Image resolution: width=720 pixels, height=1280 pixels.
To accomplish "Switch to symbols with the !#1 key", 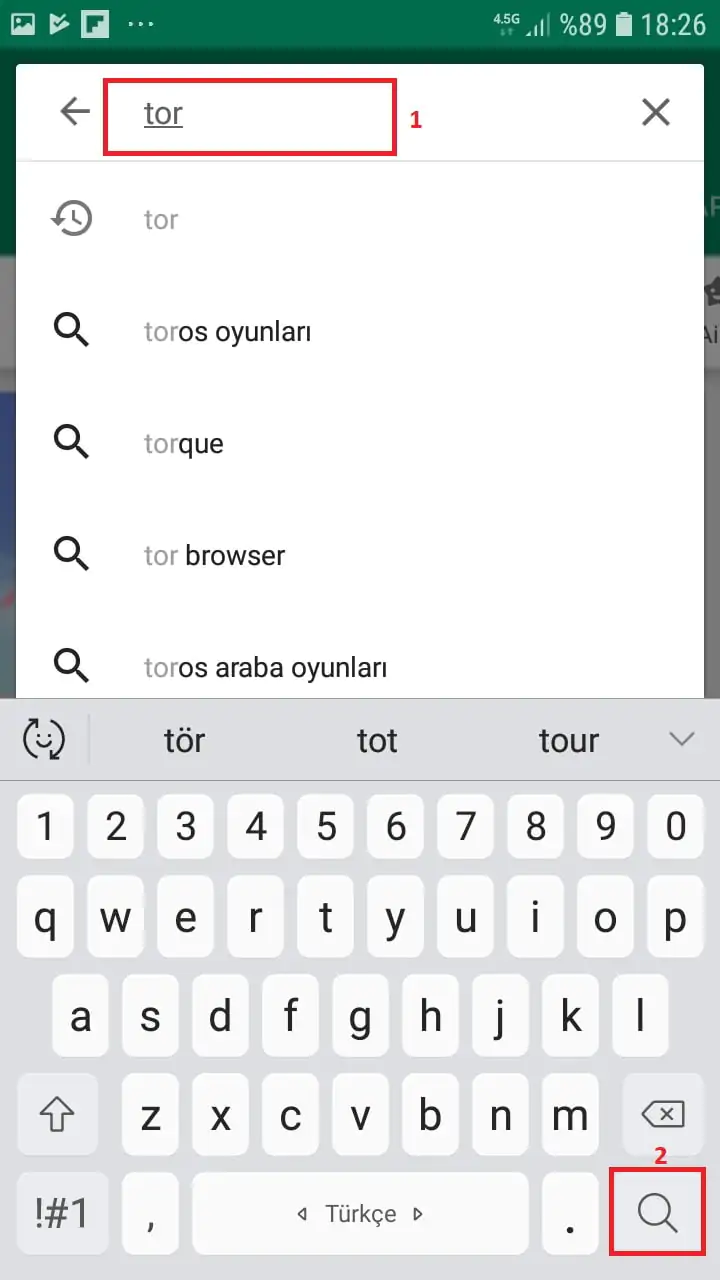I will [61, 1214].
